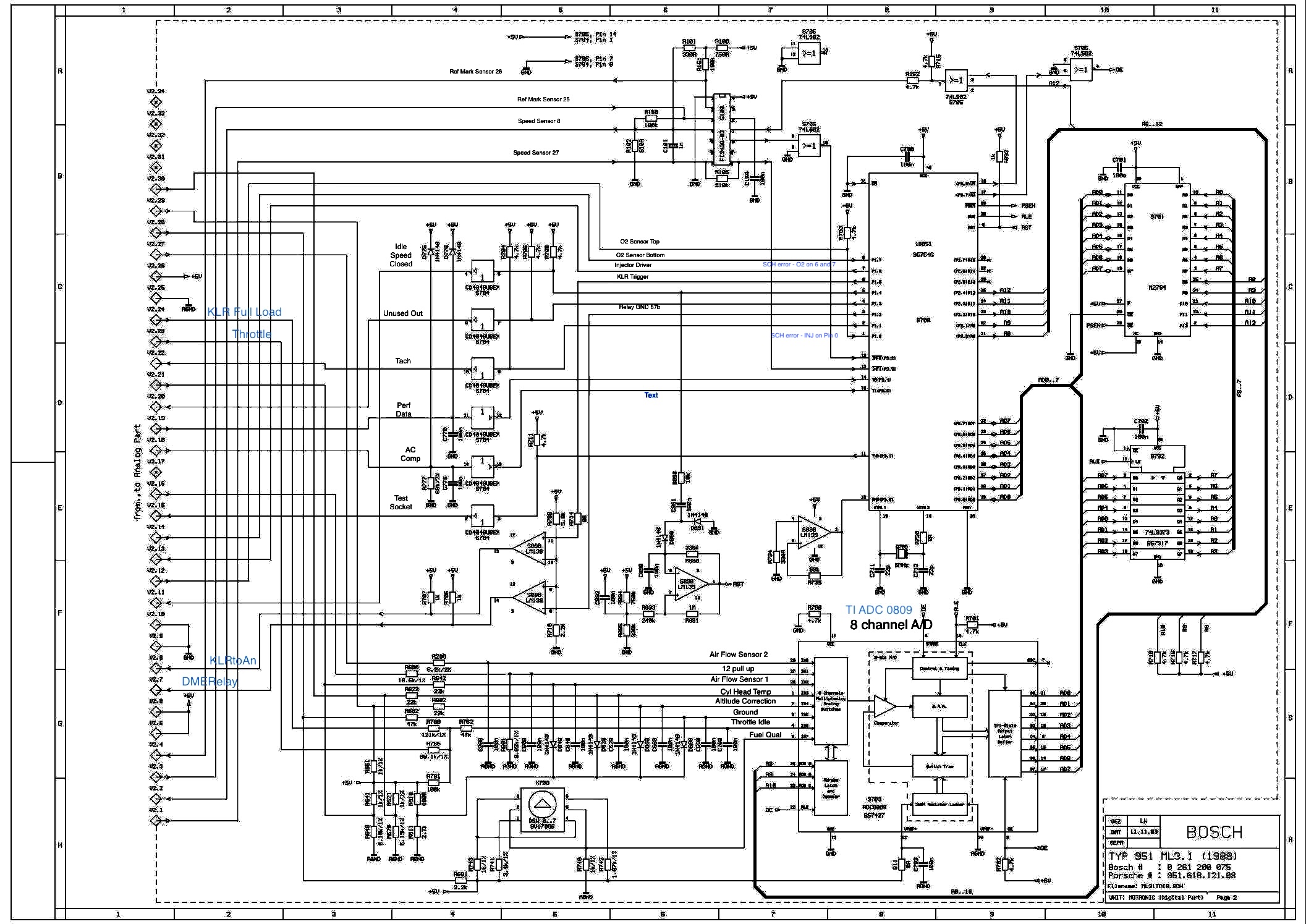Click the 'Cyl Head Temp' label

(745, 692)
